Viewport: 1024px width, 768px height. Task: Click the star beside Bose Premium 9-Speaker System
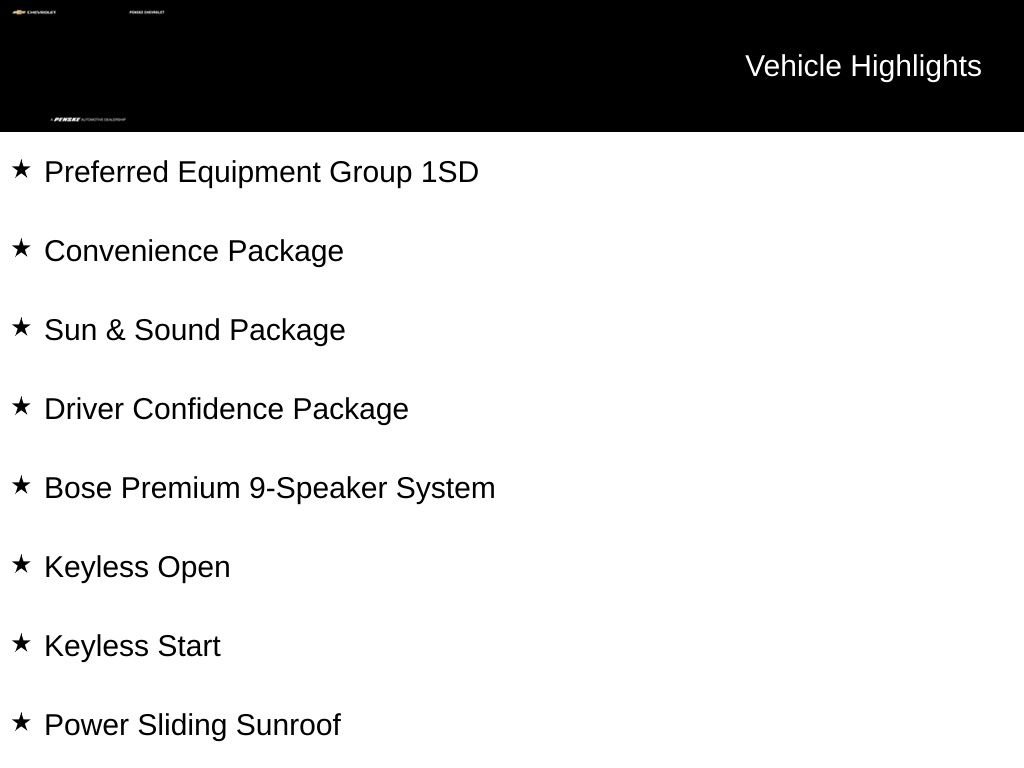[22, 486]
